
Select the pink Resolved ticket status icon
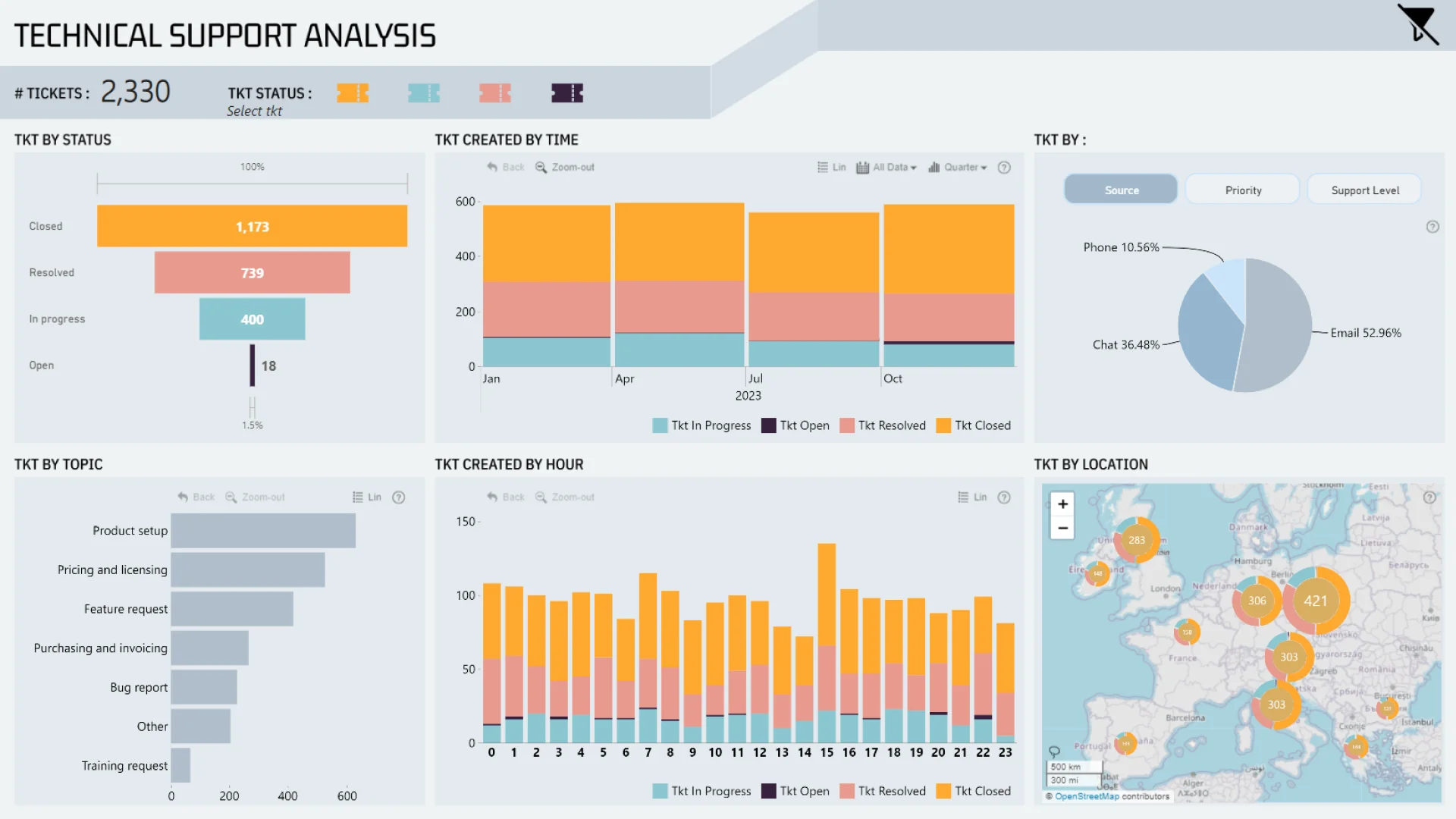pyautogui.click(x=495, y=93)
